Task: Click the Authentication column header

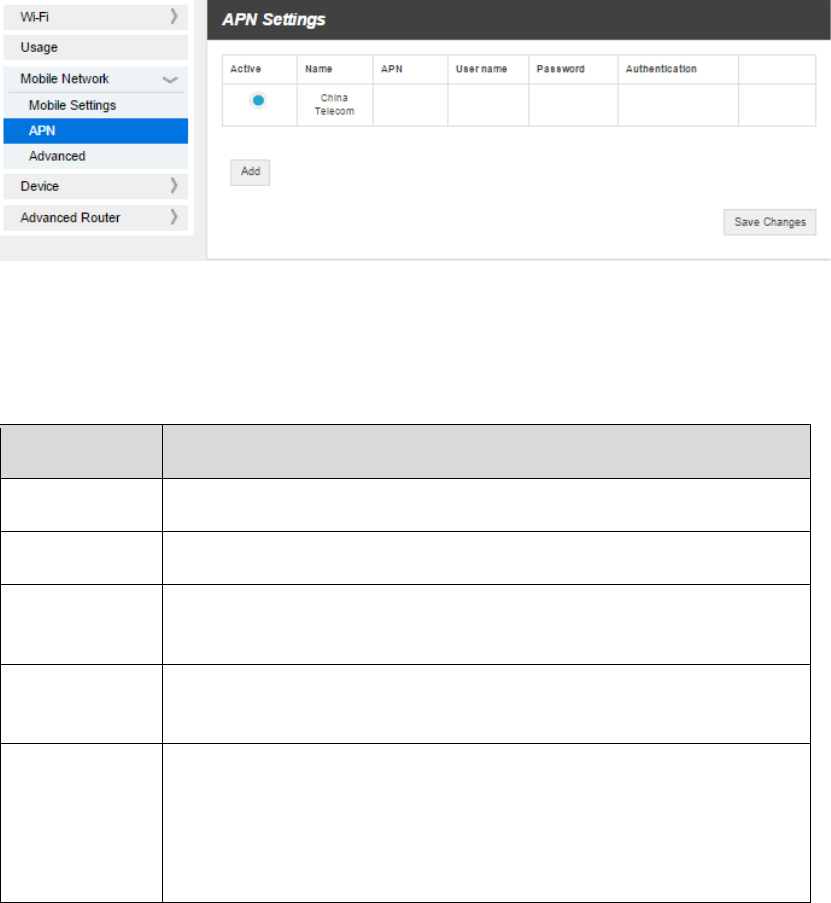Action: [x=678, y=69]
